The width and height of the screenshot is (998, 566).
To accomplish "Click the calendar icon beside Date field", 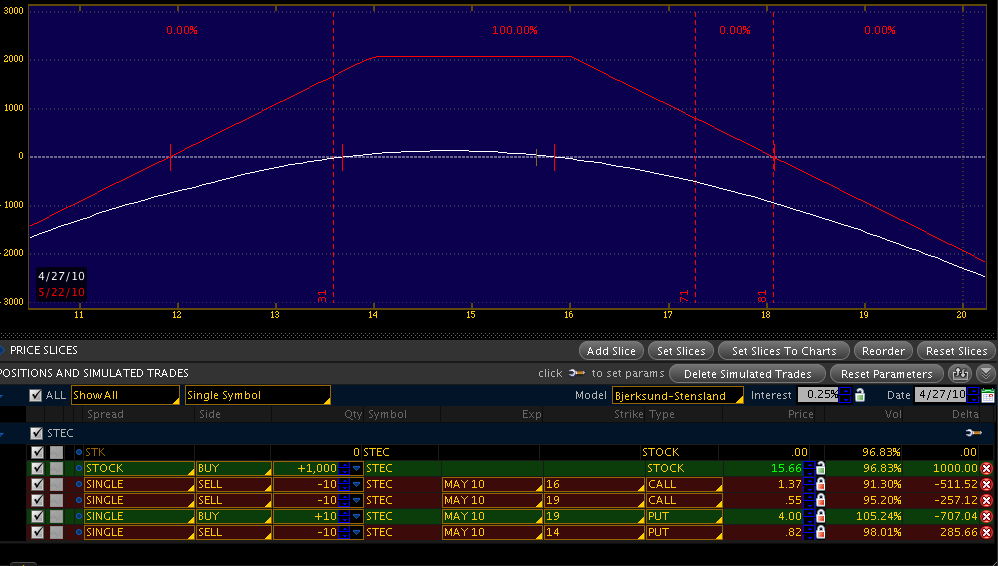I will (988, 395).
